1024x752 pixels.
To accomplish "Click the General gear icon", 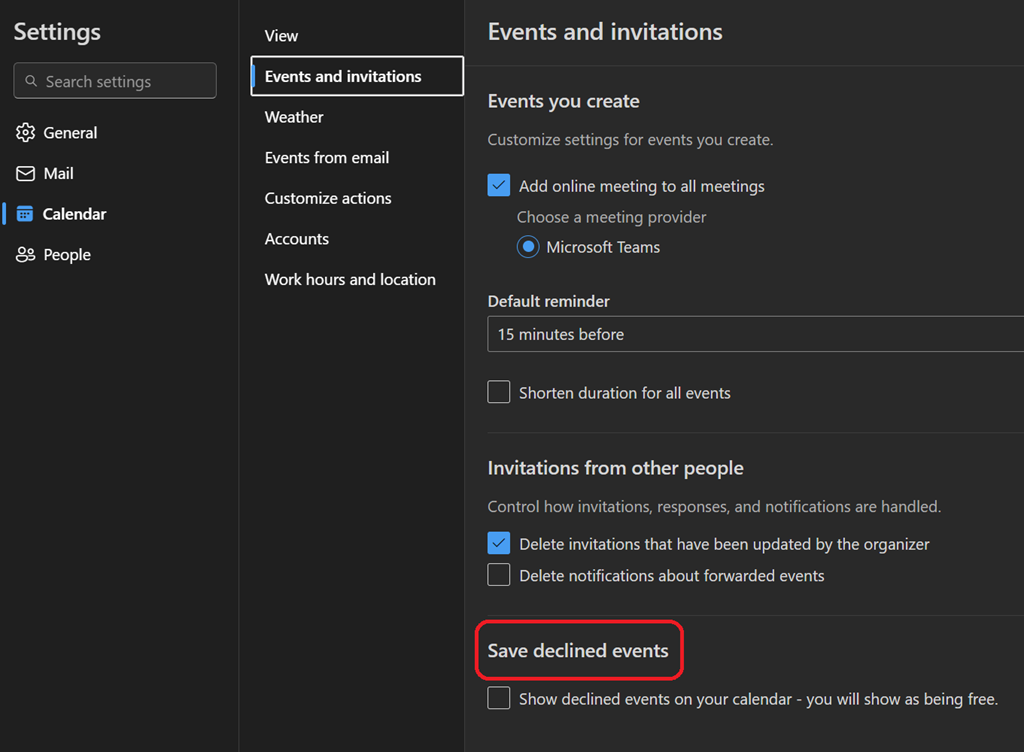I will (x=25, y=133).
